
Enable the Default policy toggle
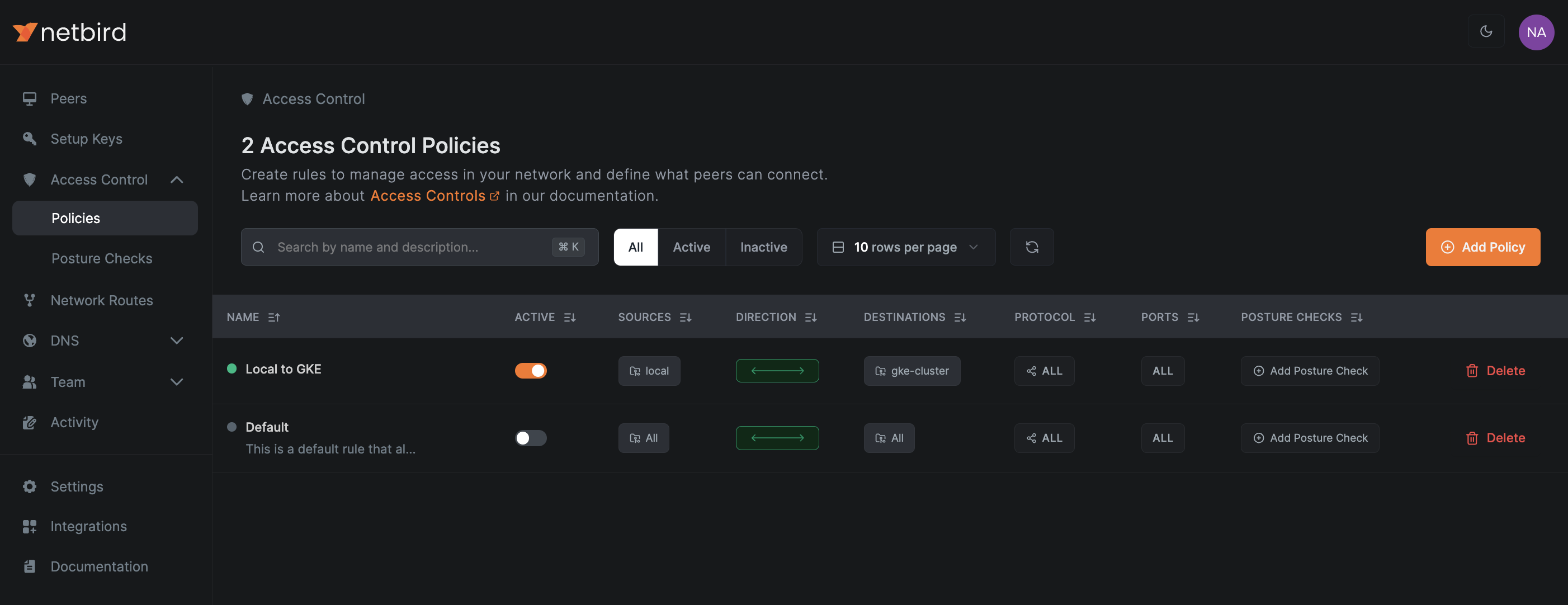530,437
